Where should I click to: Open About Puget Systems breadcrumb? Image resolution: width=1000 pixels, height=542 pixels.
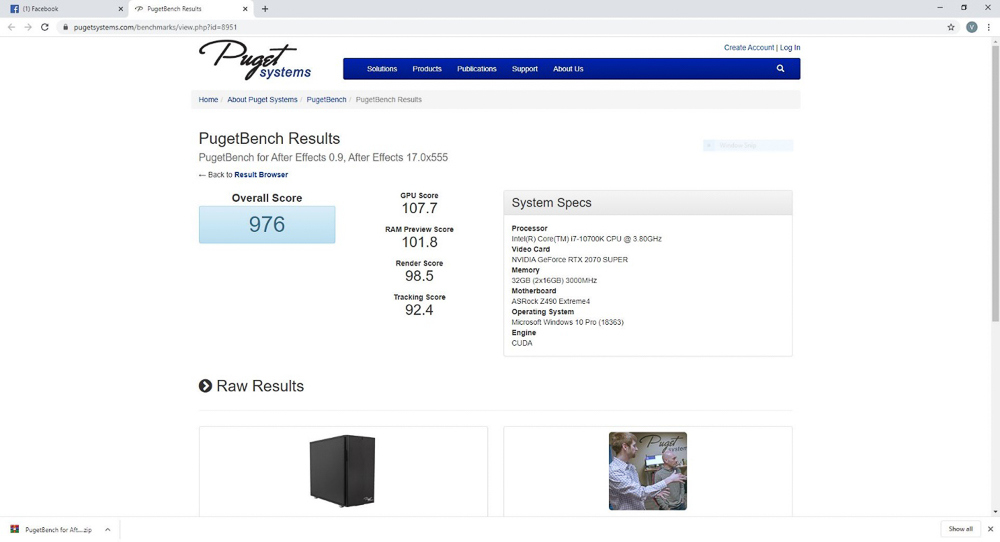[x=262, y=99]
